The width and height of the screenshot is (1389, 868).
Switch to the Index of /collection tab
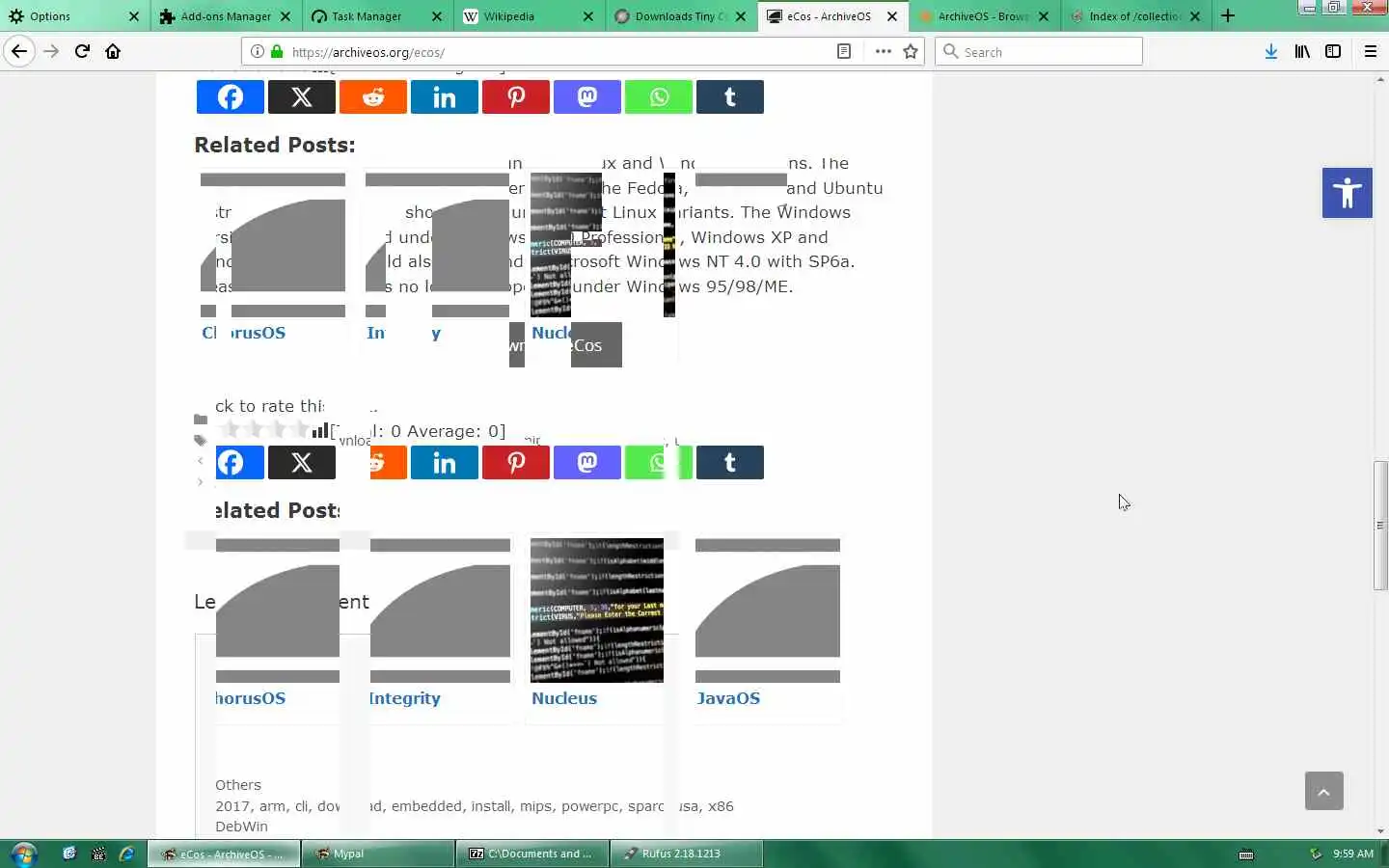click(1135, 15)
